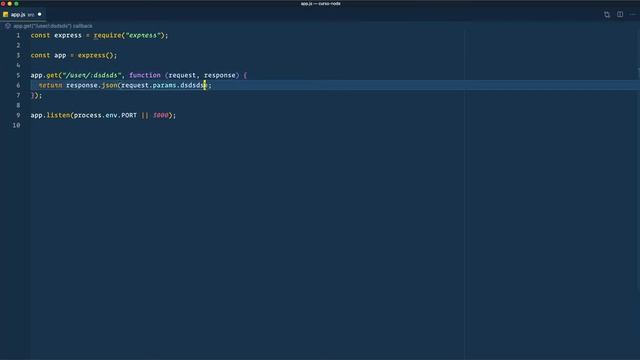Click the window title 'app.js — curso-node'
The image size is (640, 360).
tap(320, 3)
